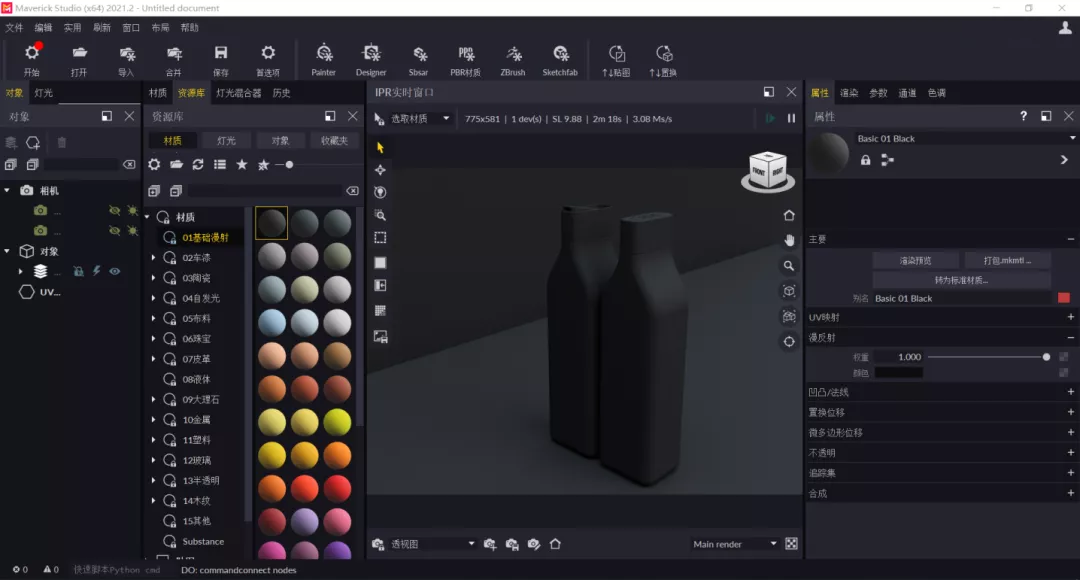1080x580 pixels.
Task: Click the 权重 slider handle
Action: pyautogui.click(x=1046, y=357)
